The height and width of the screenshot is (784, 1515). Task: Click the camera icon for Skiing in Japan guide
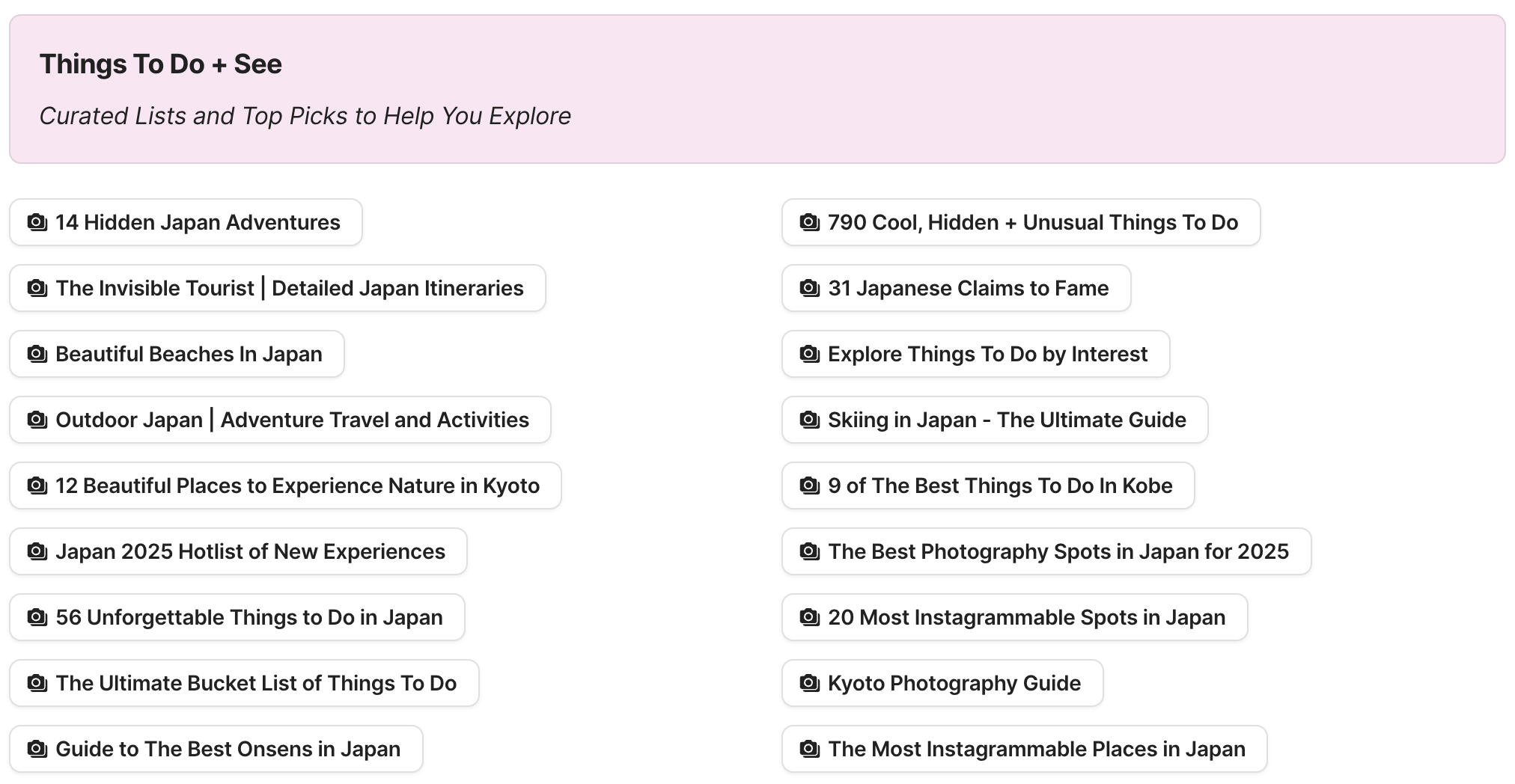809,420
